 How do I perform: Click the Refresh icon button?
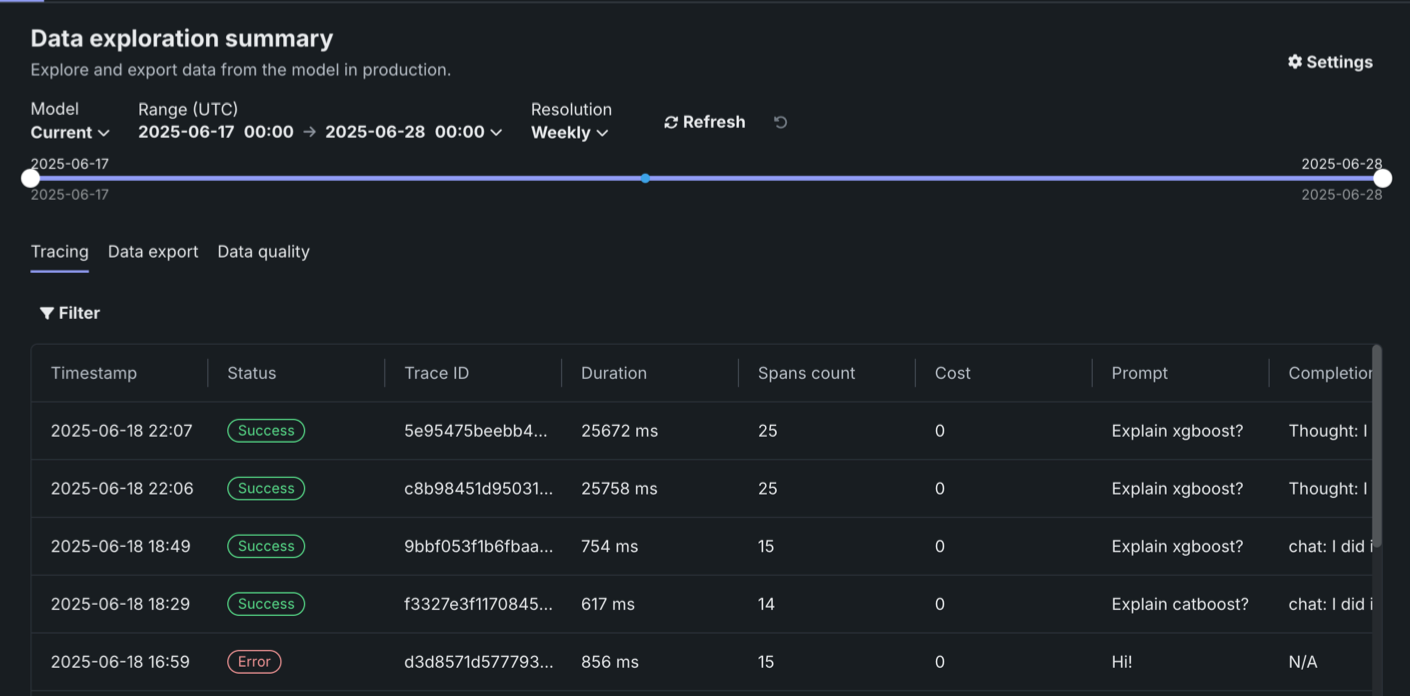(x=671, y=122)
